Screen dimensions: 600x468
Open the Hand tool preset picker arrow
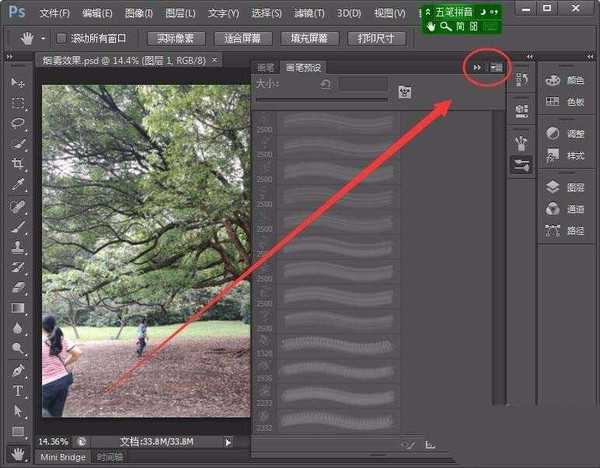point(42,39)
